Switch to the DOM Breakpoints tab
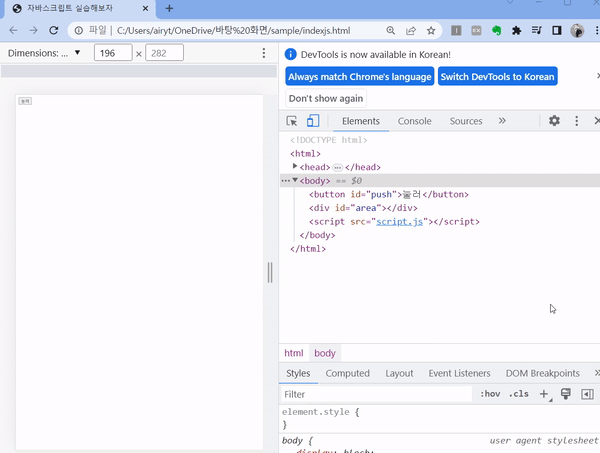The image size is (600, 453). point(543,373)
